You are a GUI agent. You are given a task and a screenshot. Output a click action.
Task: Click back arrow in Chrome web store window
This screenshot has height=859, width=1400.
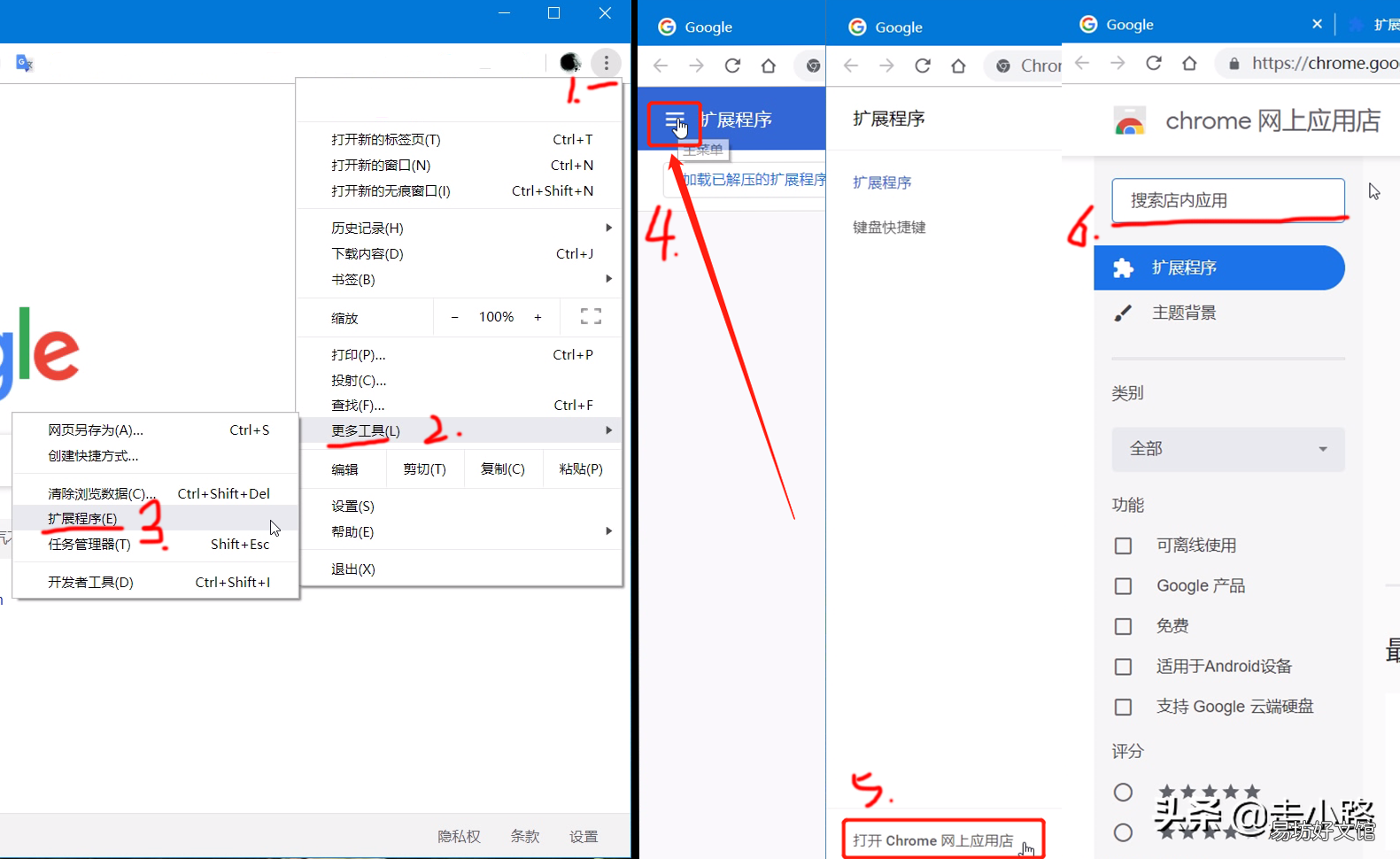[1082, 63]
